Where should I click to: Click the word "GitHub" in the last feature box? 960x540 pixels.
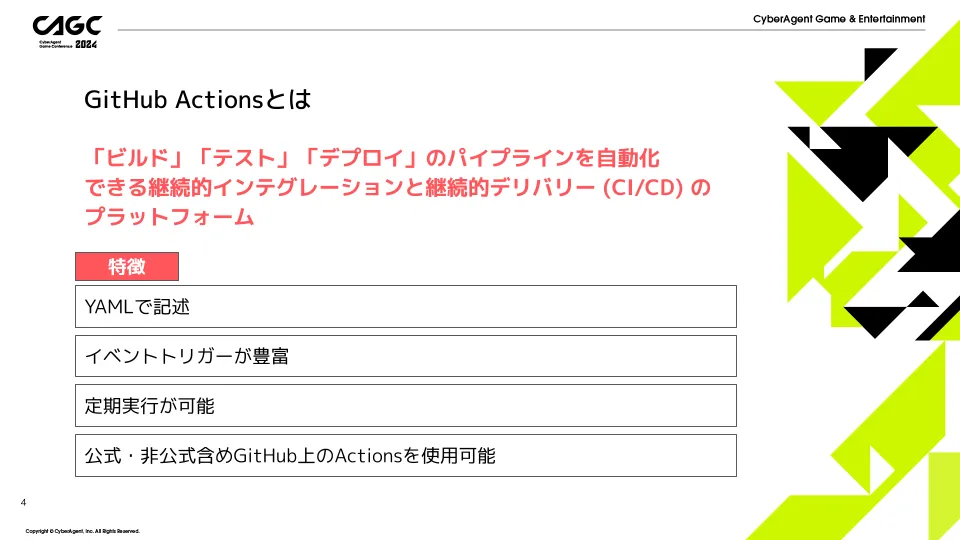tap(262, 456)
